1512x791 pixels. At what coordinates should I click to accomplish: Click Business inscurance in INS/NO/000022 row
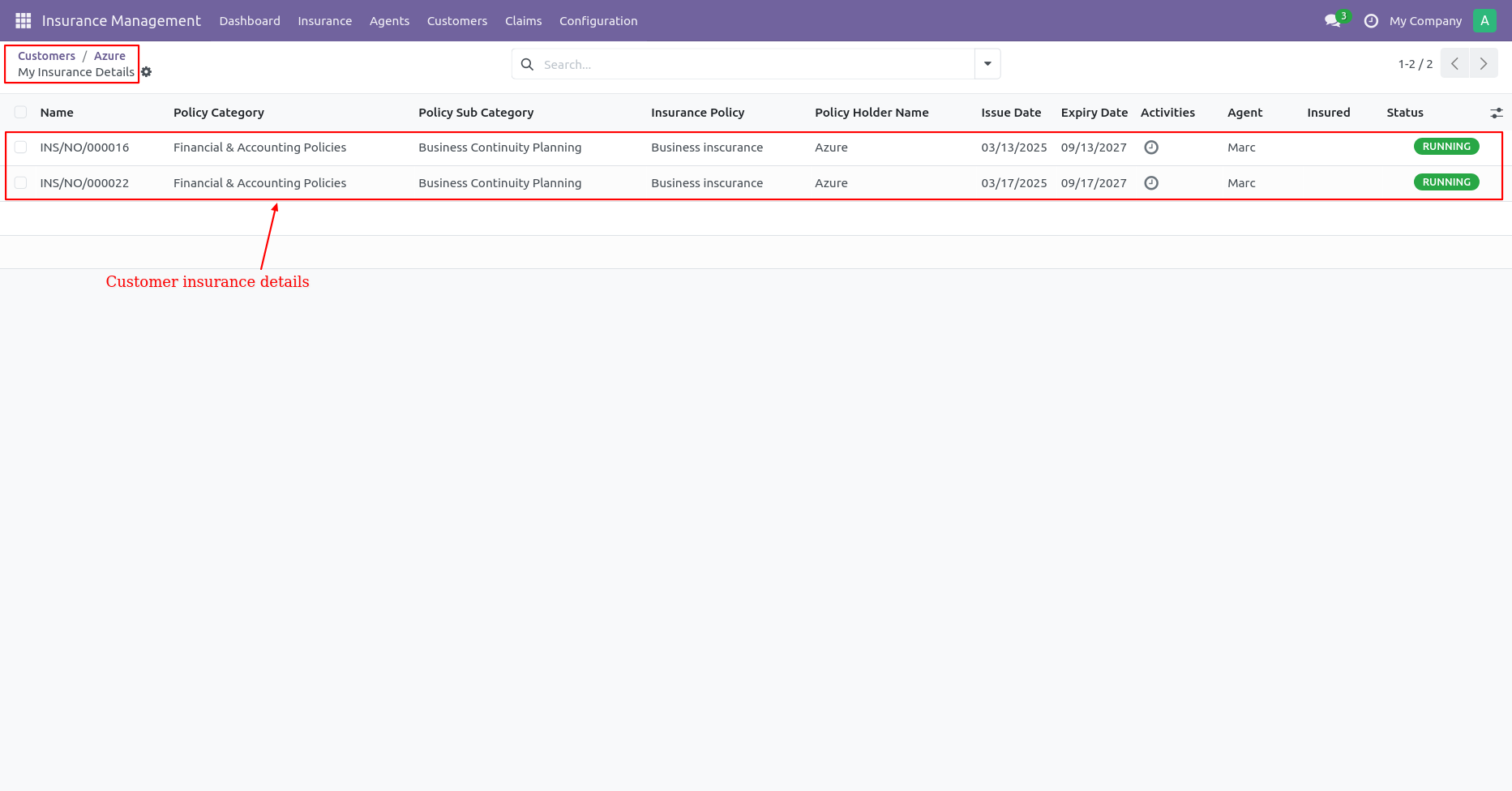[707, 183]
